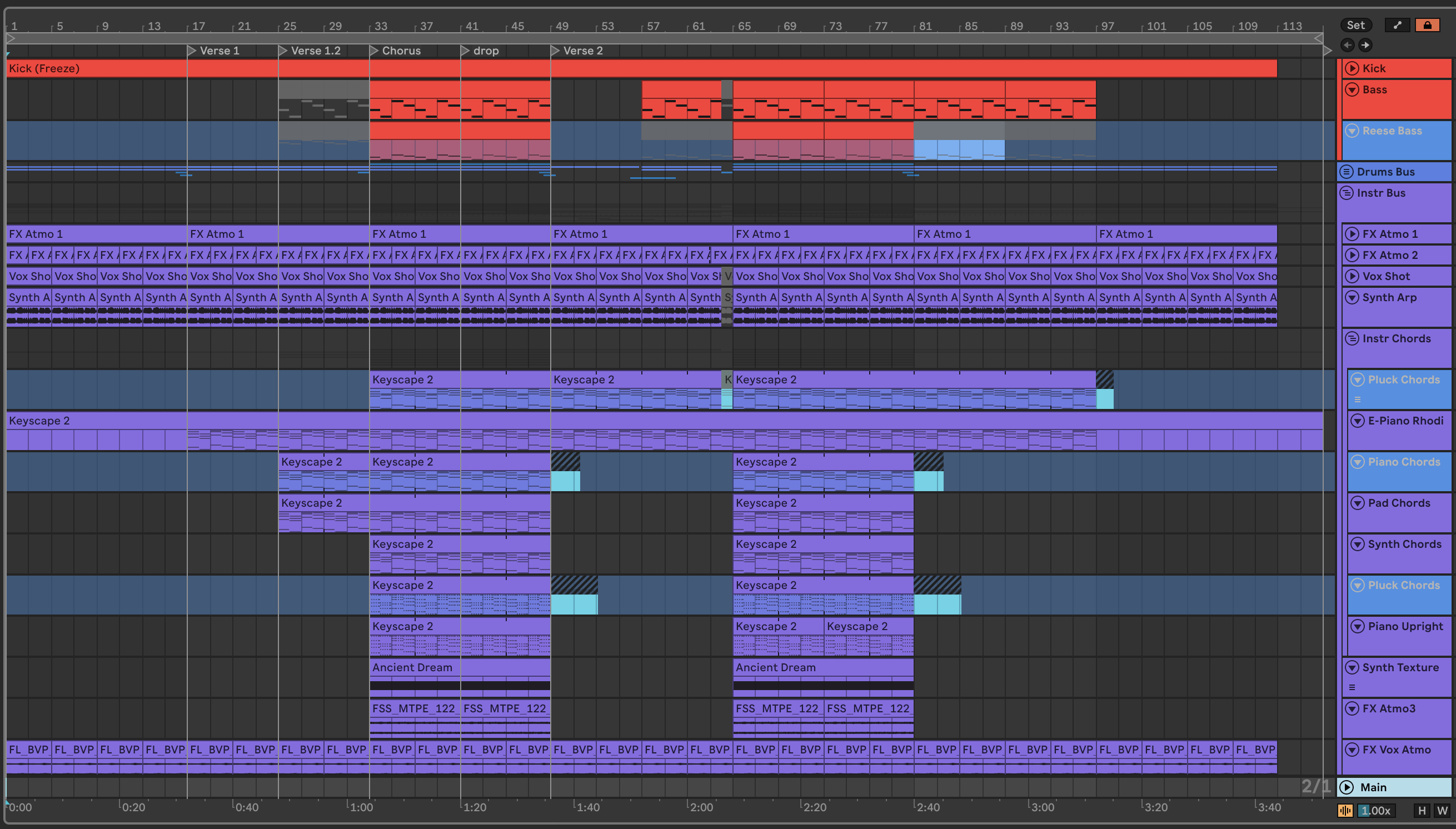
Task: Click Synth Texture track lane icon
Action: coord(1352,687)
